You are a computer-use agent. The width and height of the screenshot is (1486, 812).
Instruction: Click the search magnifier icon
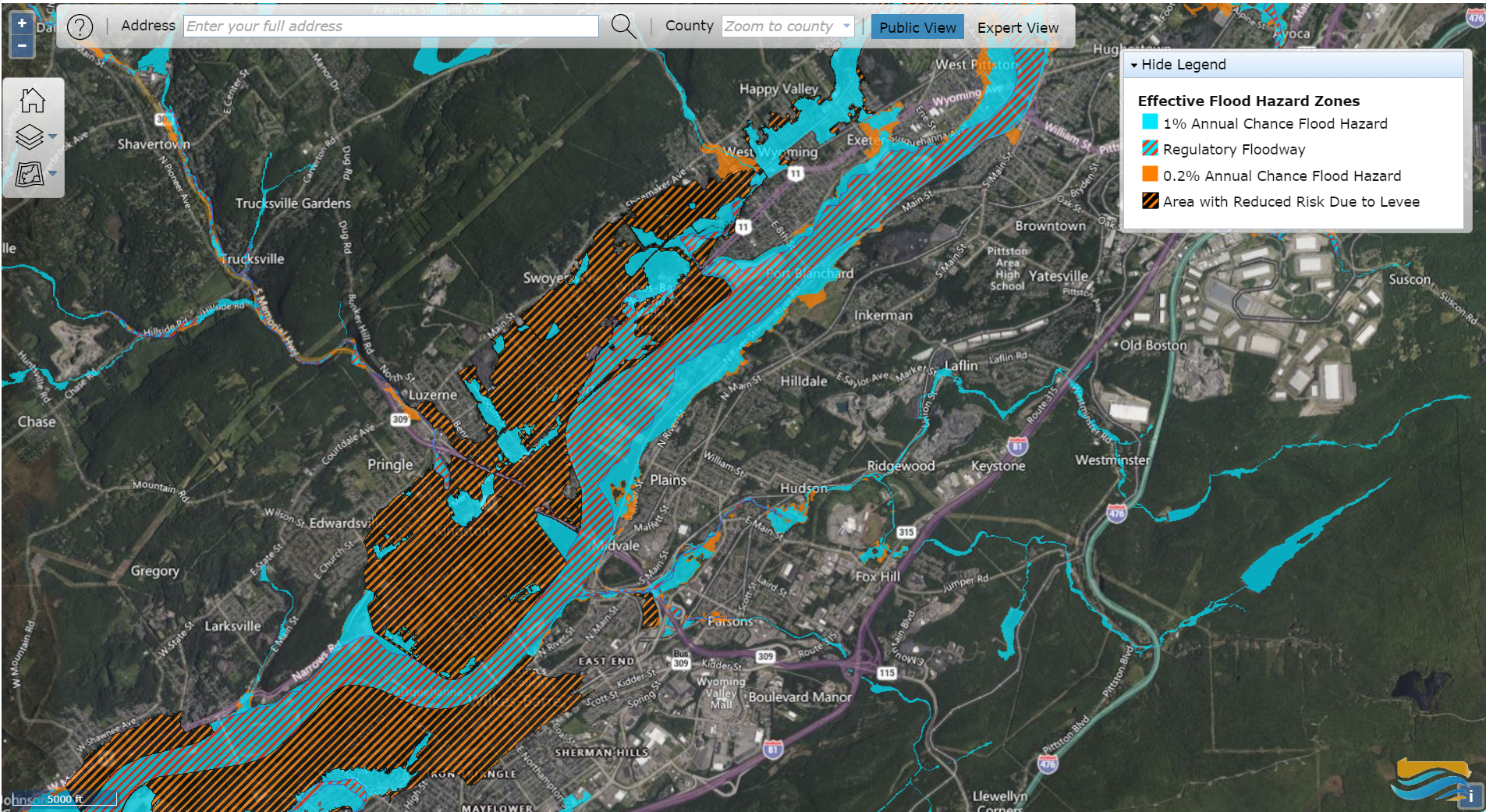click(622, 26)
